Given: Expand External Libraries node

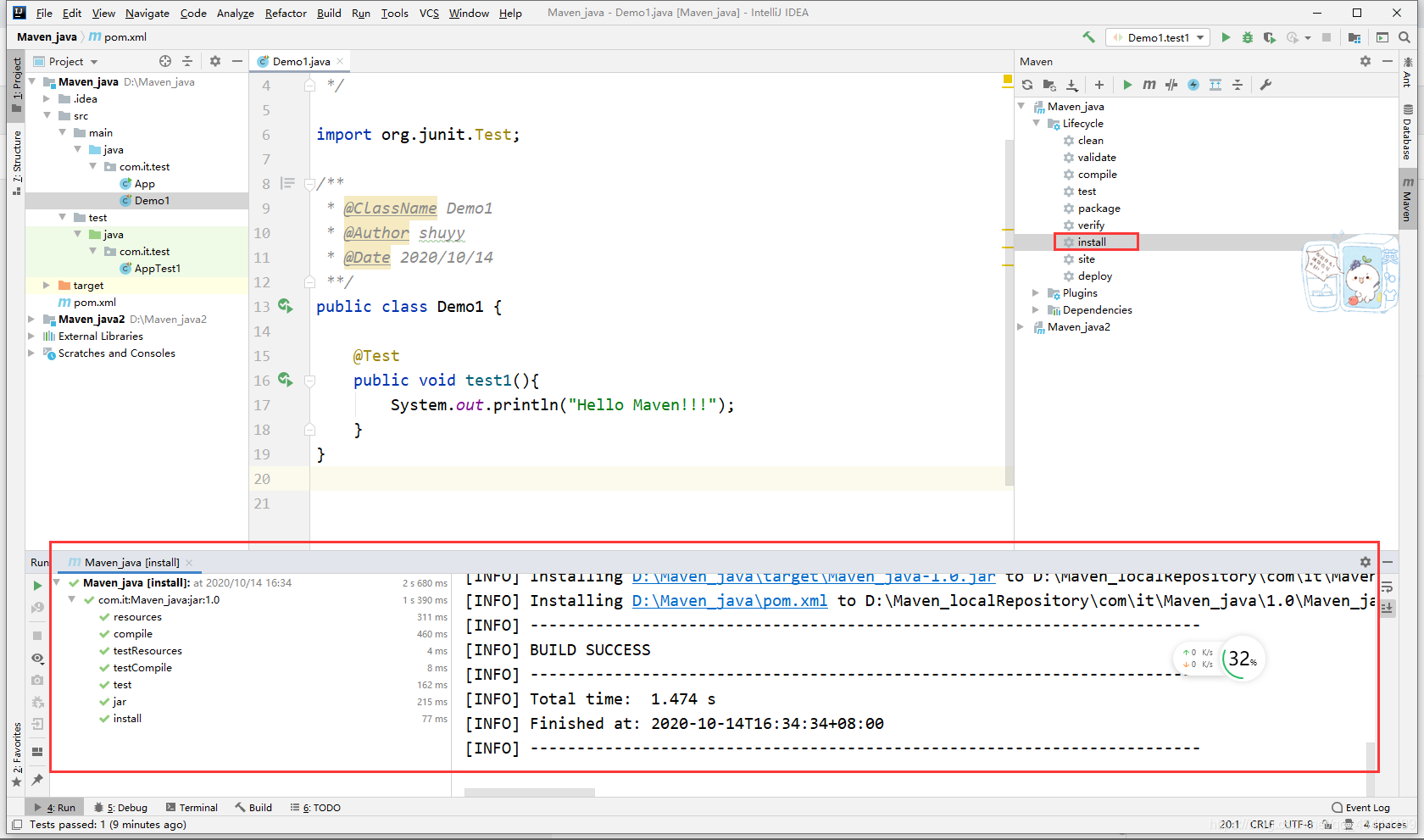Looking at the screenshot, I should (x=31, y=337).
